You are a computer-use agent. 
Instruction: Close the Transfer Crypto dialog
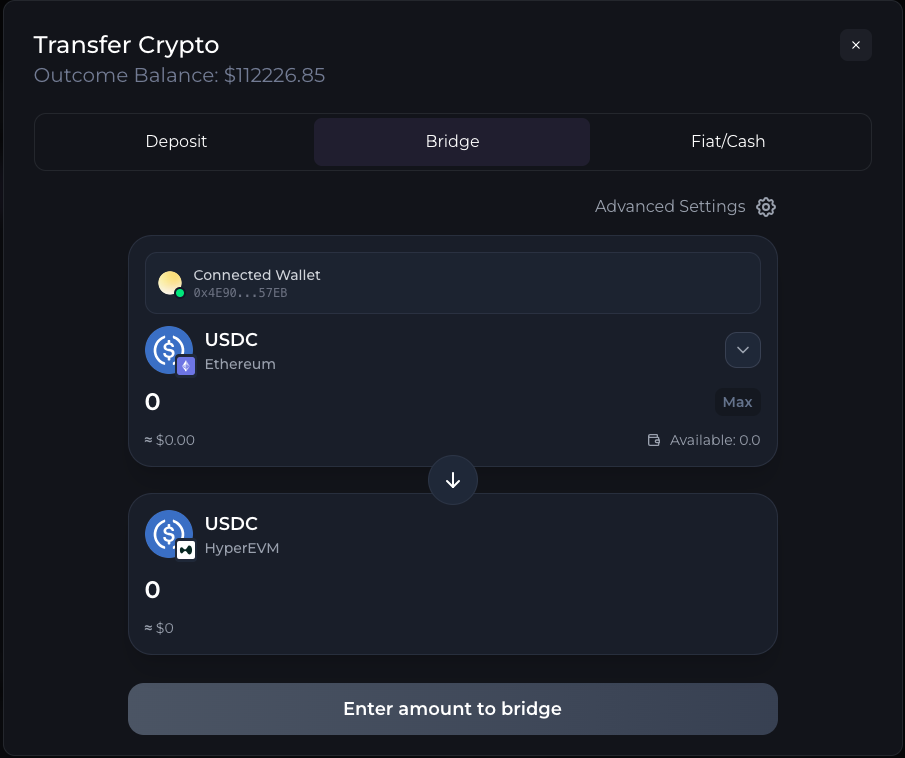point(855,45)
